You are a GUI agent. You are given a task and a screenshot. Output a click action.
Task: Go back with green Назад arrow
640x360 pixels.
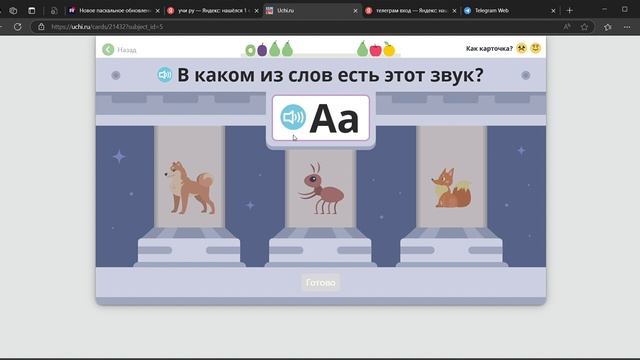[108, 50]
